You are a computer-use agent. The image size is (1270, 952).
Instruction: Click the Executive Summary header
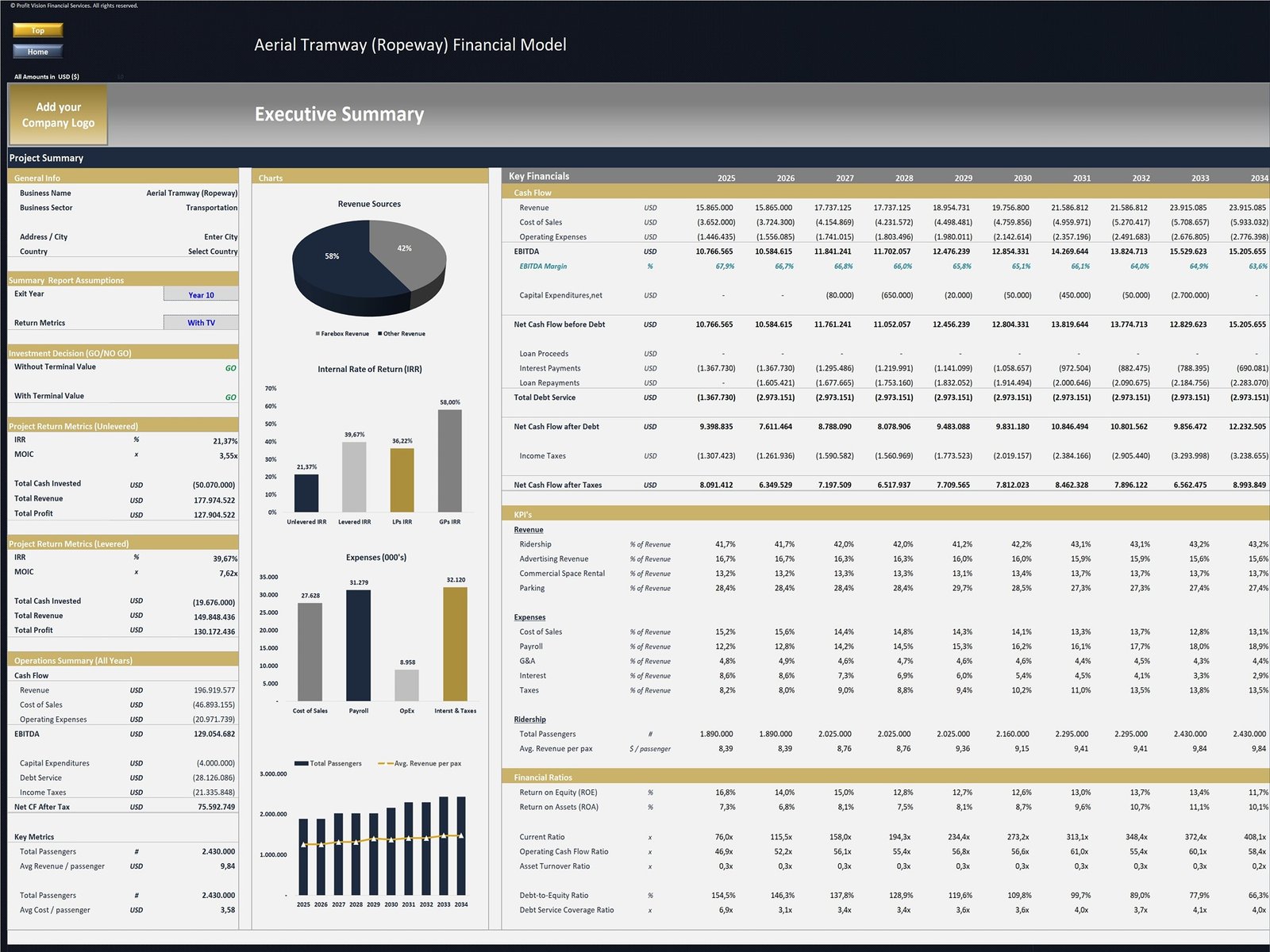point(338,114)
